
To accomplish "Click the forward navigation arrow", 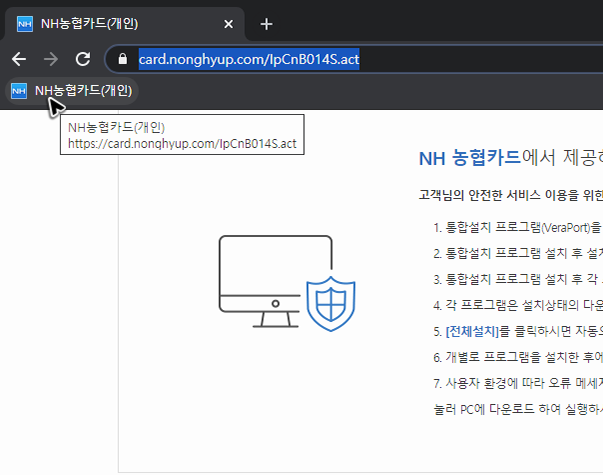I will tap(51, 59).
